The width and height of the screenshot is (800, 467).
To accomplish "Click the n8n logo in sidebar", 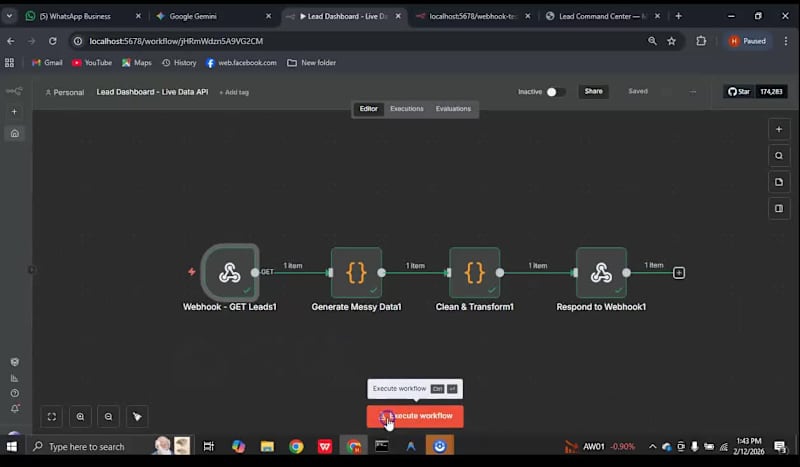I will coord(14,91).
